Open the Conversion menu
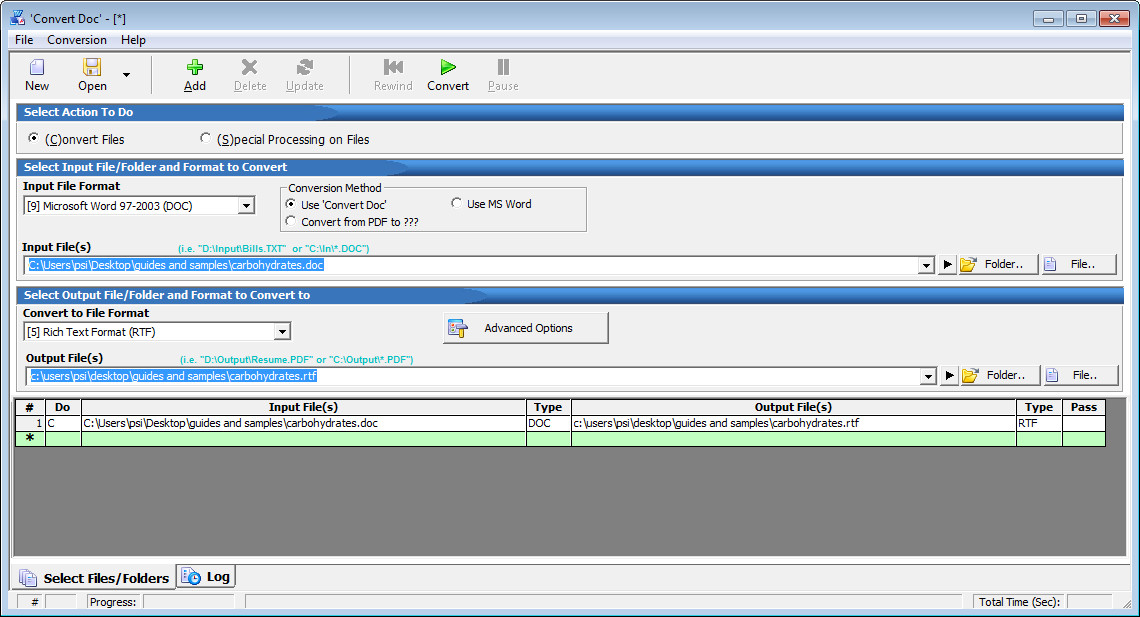 pyautogui.click(x=76, y=39)
